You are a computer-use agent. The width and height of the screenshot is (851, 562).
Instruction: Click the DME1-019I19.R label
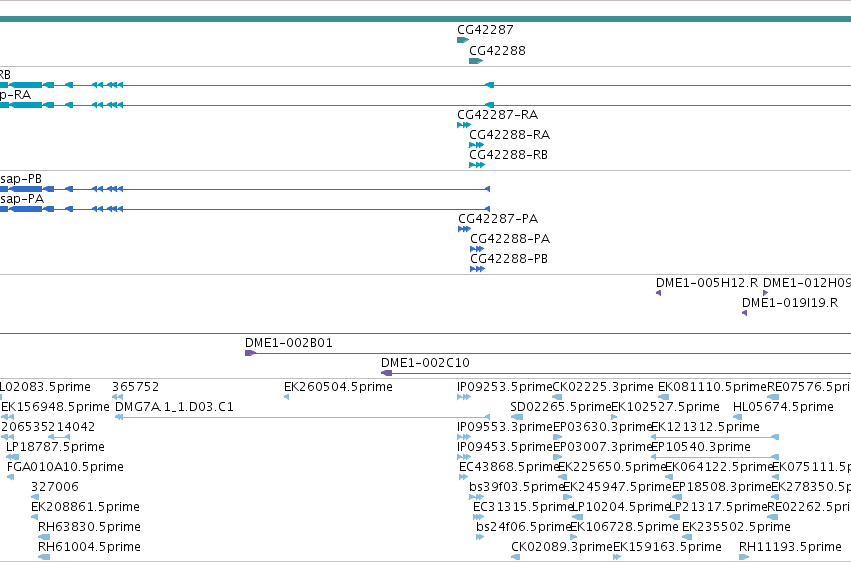pos(790,303)
